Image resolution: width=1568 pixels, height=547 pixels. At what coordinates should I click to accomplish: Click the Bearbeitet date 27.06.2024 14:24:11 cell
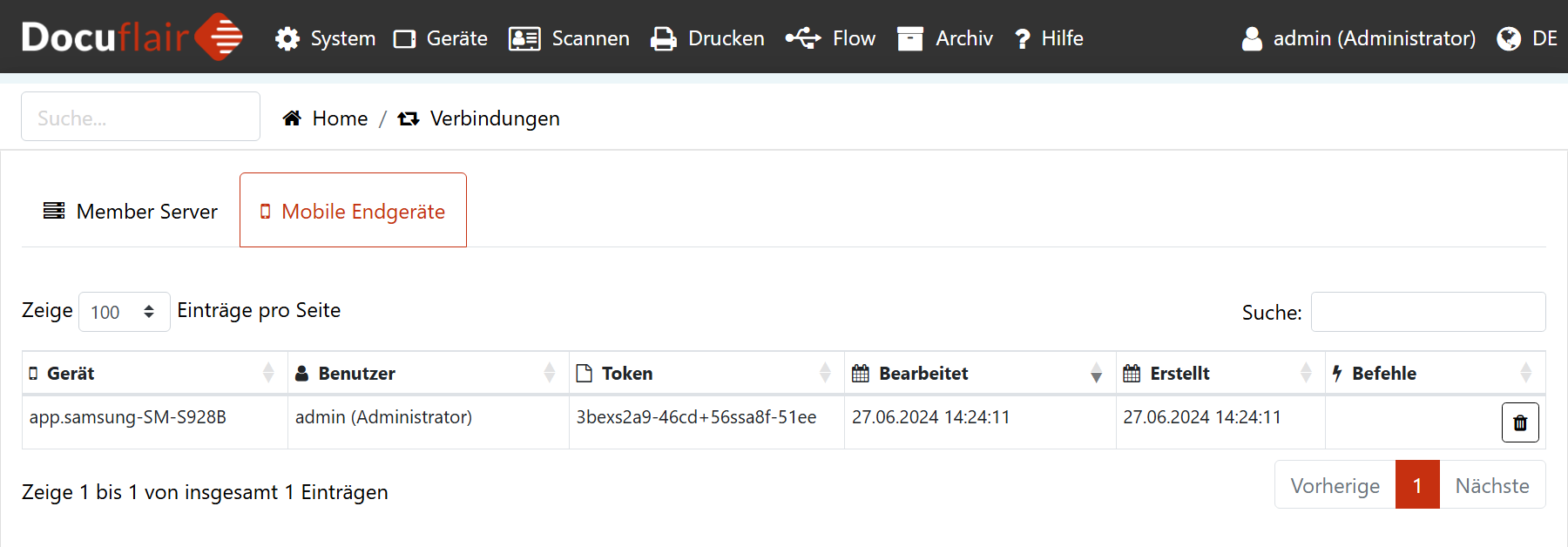point(981,422)
